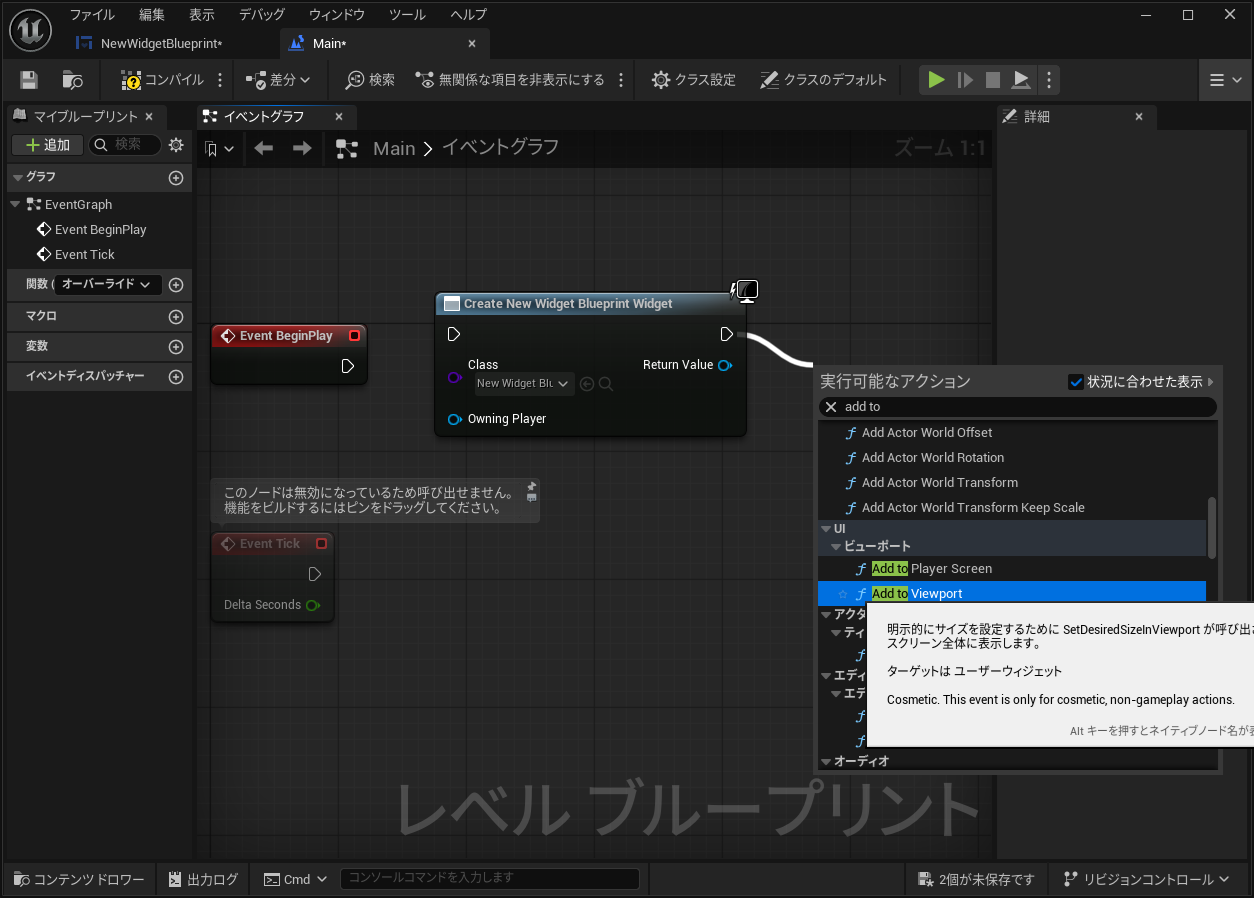
Task: Select Event Tick in My Blueprint
Action: (x=85, y=254)
